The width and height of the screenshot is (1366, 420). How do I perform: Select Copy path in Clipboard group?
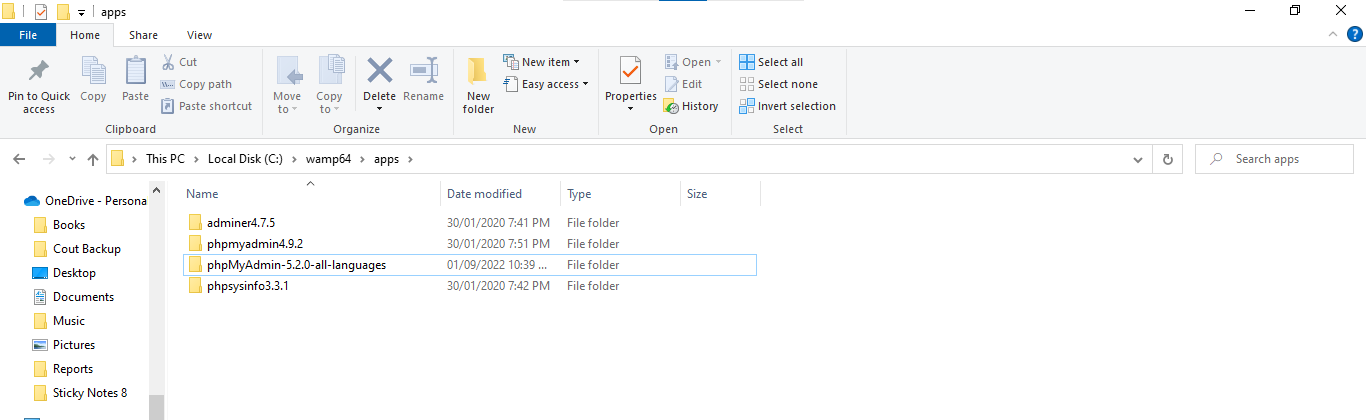click(x=196, y=84)
